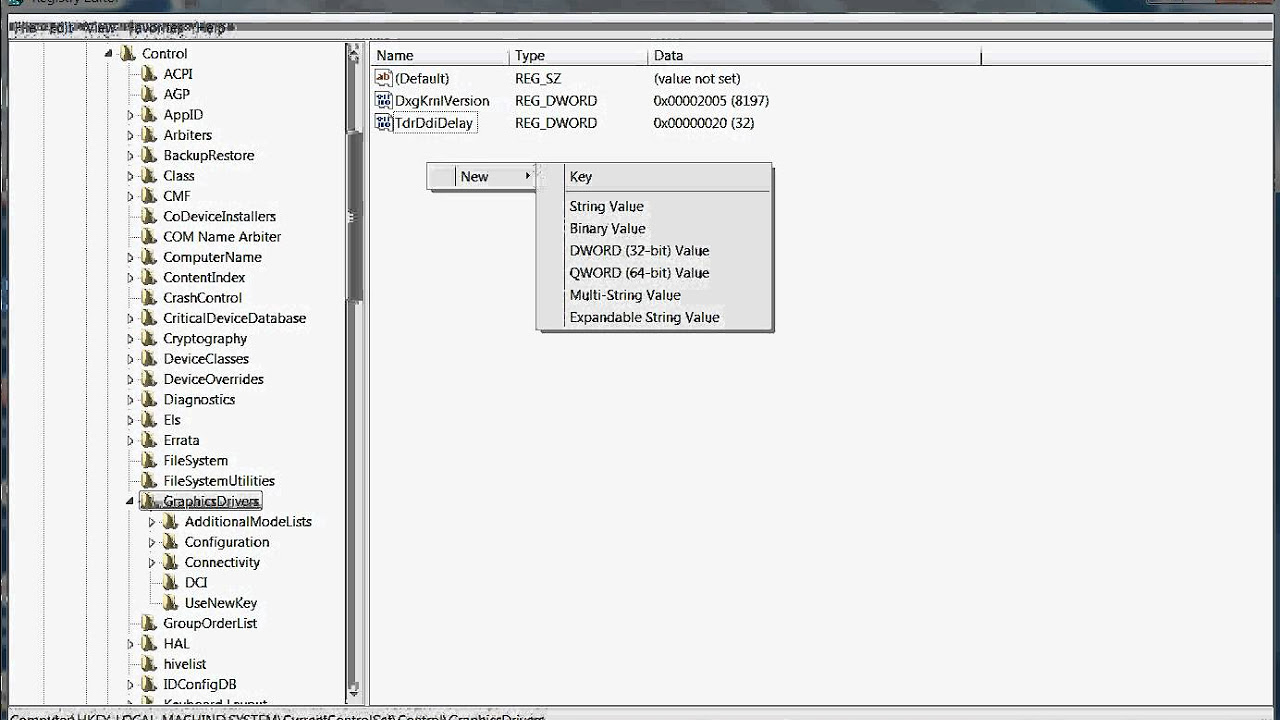This screenshot has width=1280, height=720.
Task: Click the CoDeviceInstallers folder icon
Action: pyautogui.click(x=149, y=216)
